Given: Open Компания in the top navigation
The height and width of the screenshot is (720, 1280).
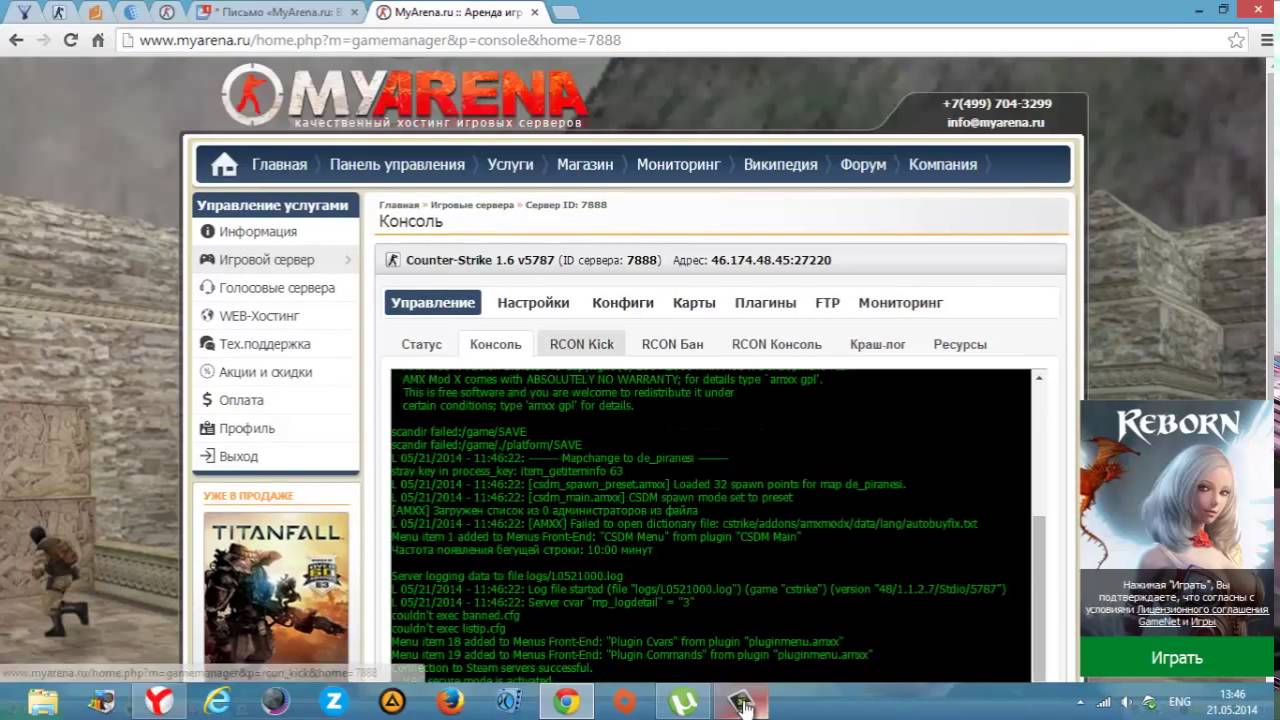Looking at the screenshot, I should click(x=943, y=165).
